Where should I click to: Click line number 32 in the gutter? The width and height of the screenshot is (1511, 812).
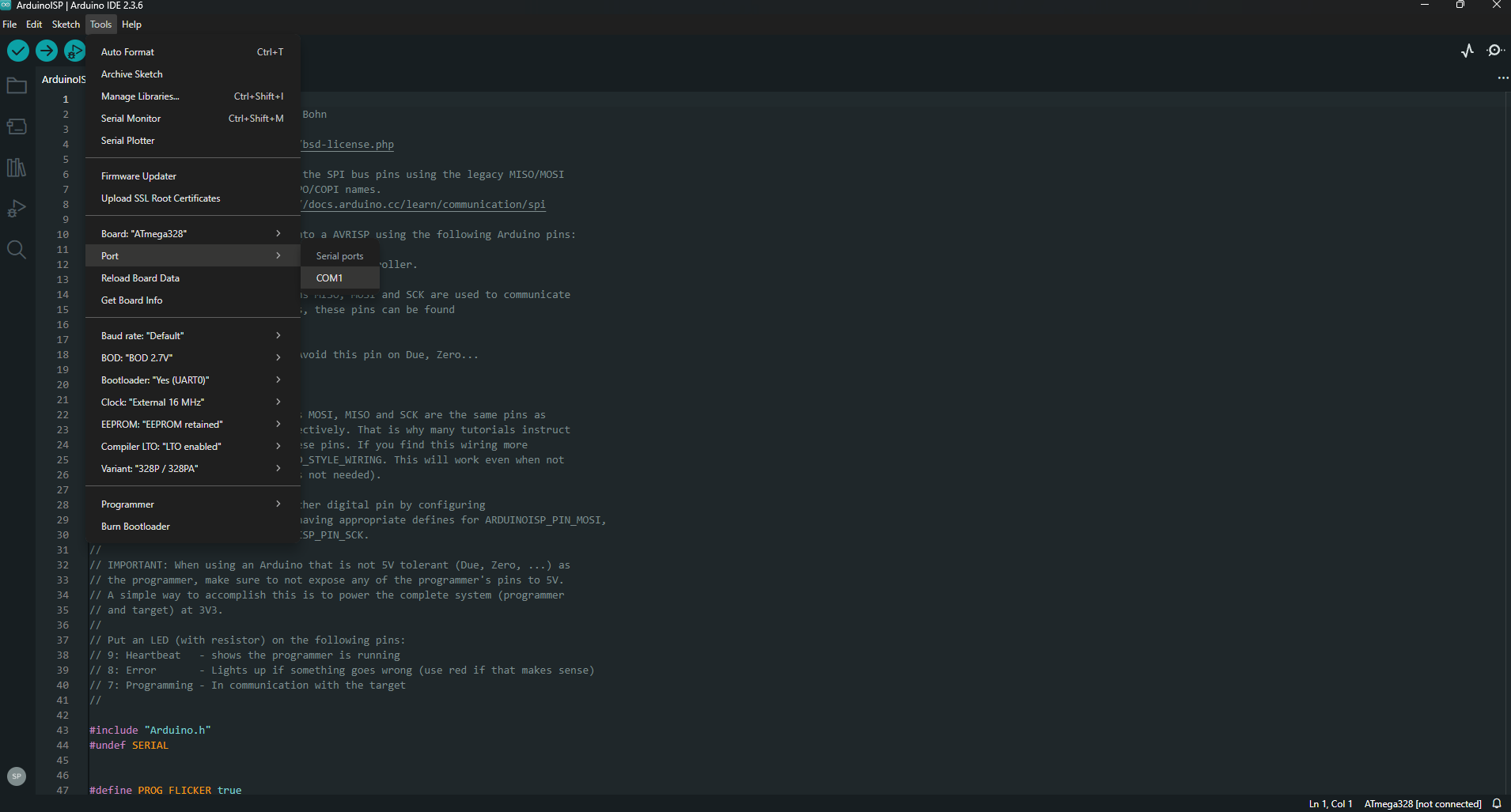pos(62,565)
